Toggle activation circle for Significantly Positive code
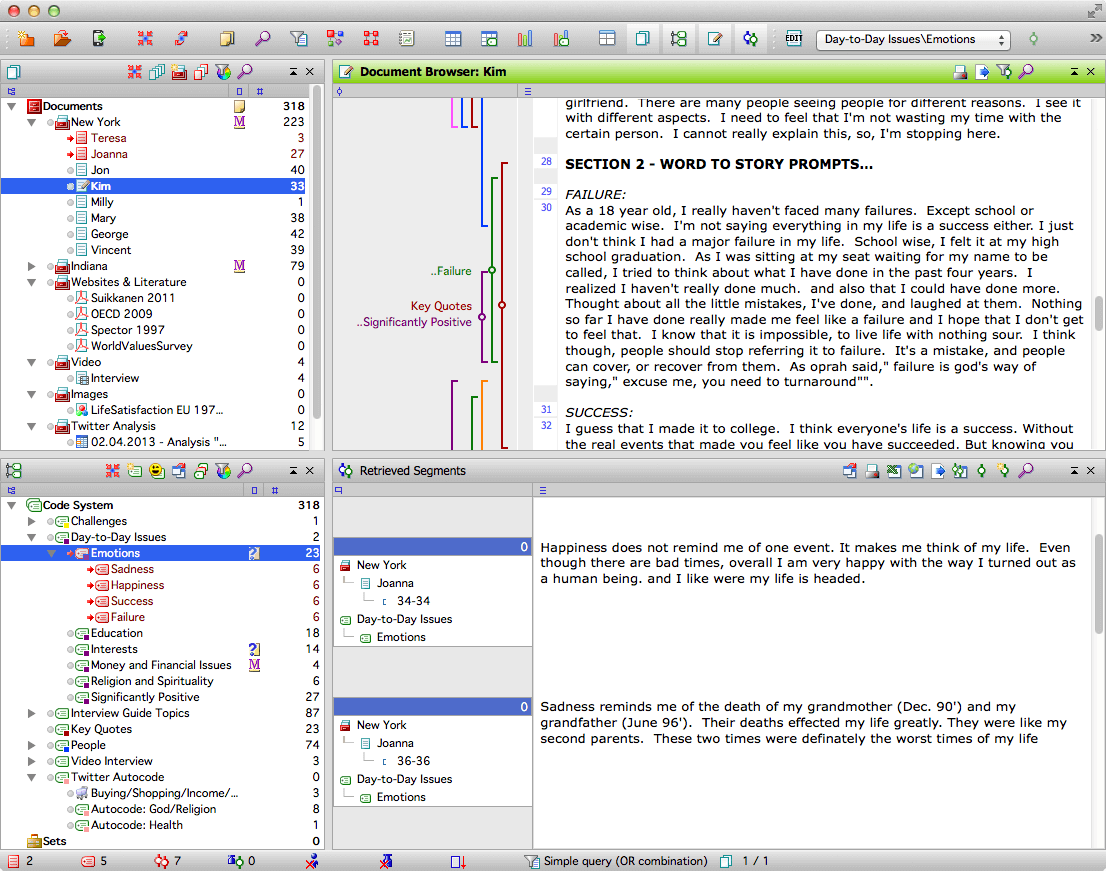 [71, 698]
